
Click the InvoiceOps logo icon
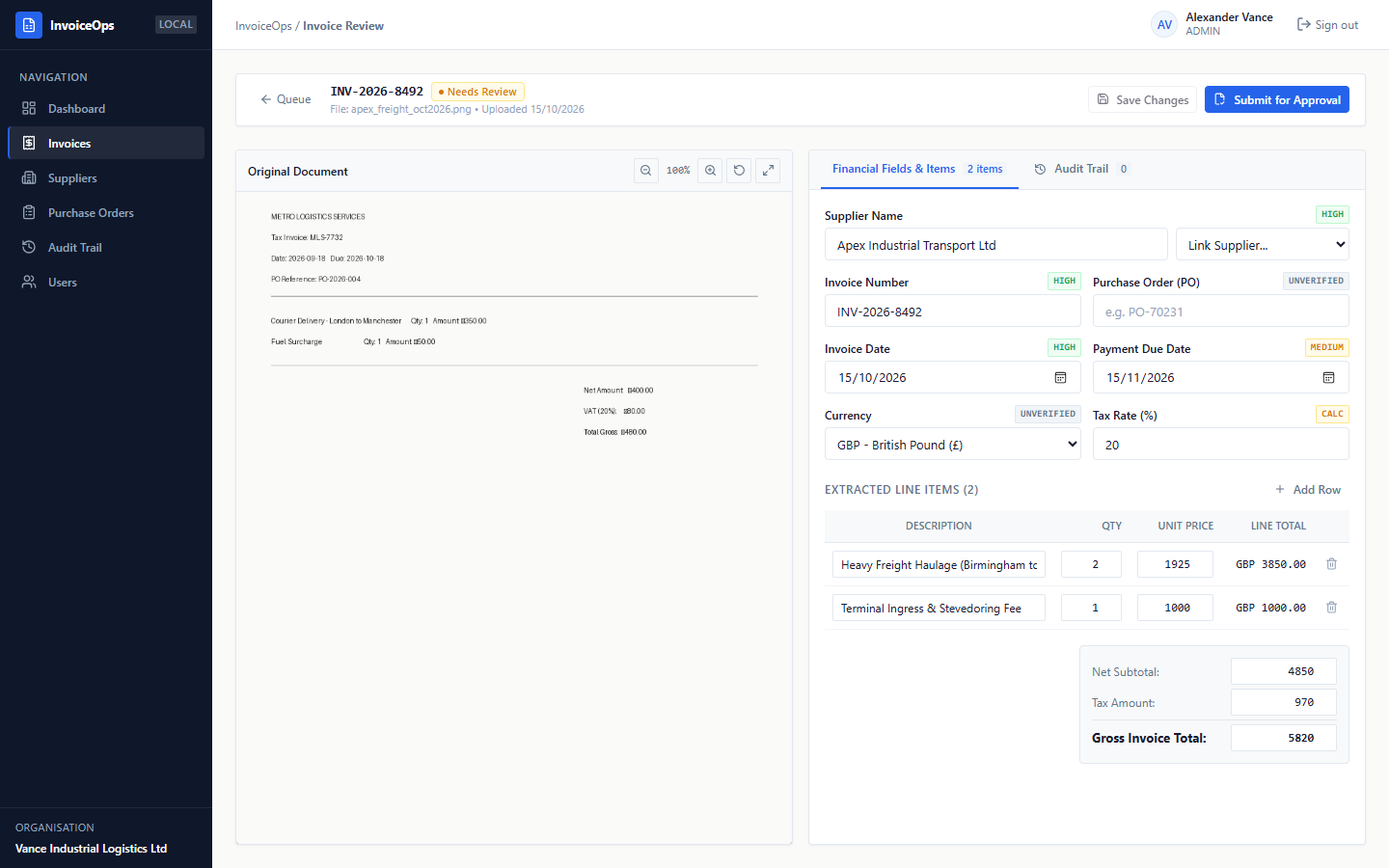29,25
